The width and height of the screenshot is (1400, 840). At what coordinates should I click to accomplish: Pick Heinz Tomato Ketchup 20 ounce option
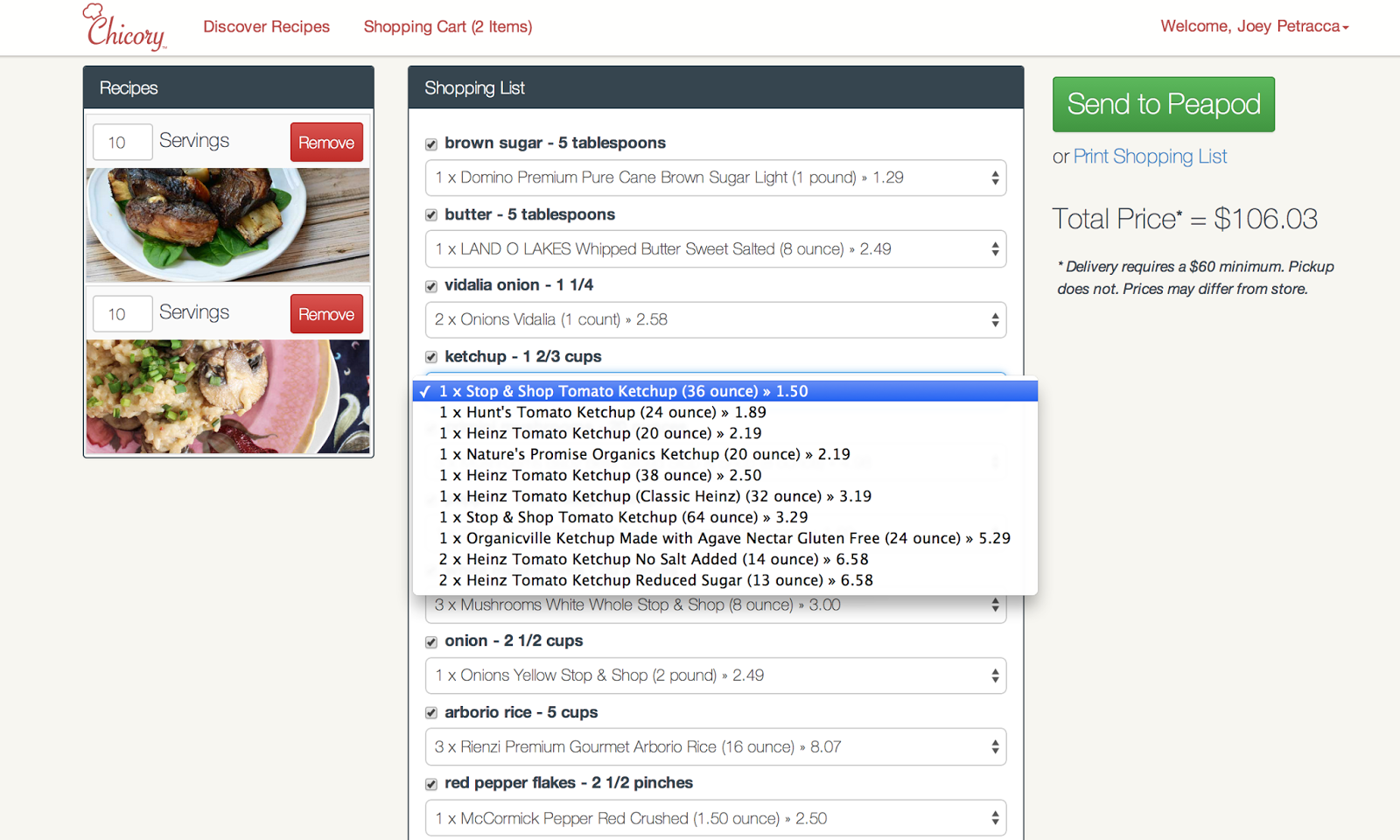click(x=725, y=433)
